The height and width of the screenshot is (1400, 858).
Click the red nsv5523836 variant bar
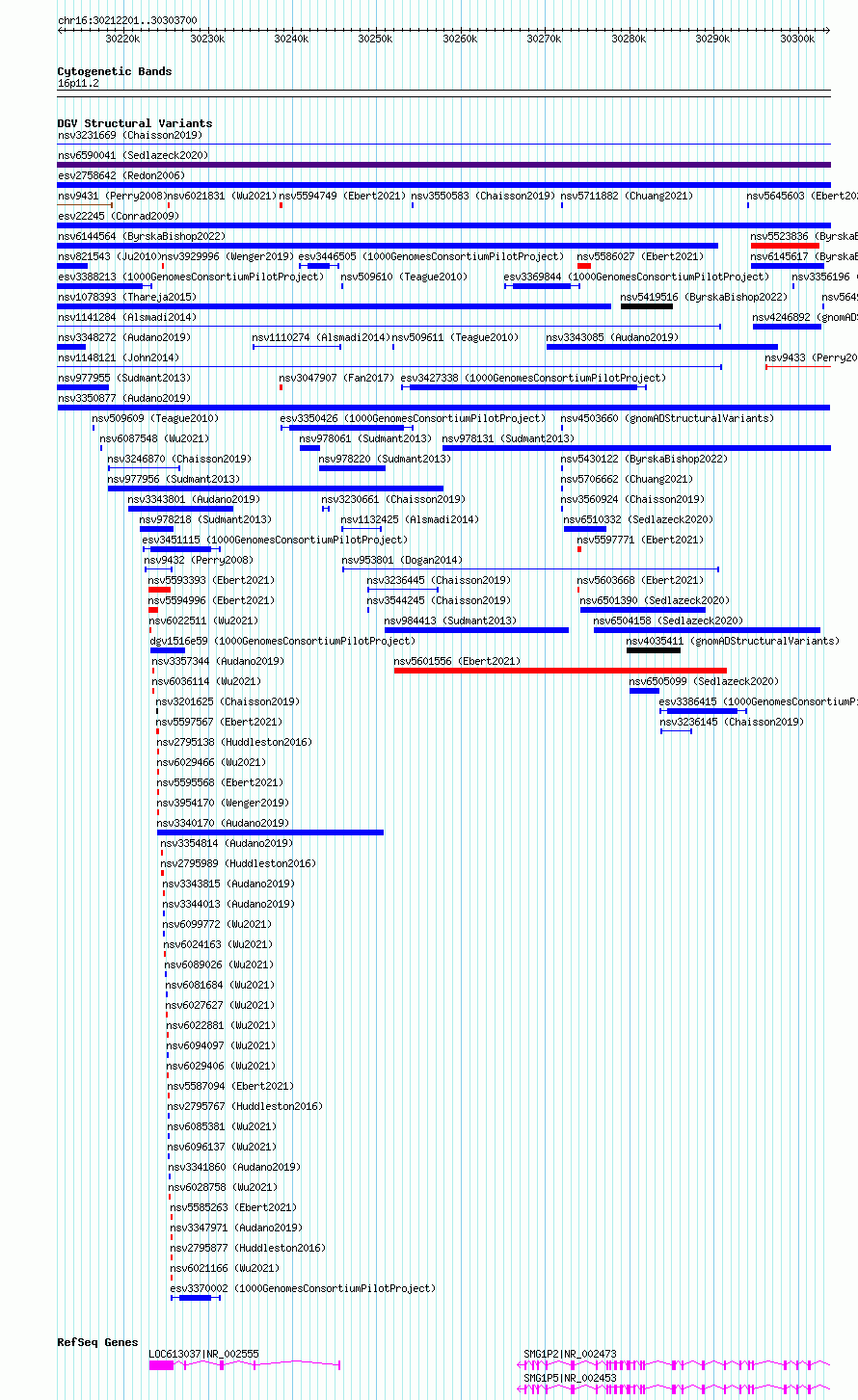785,246
